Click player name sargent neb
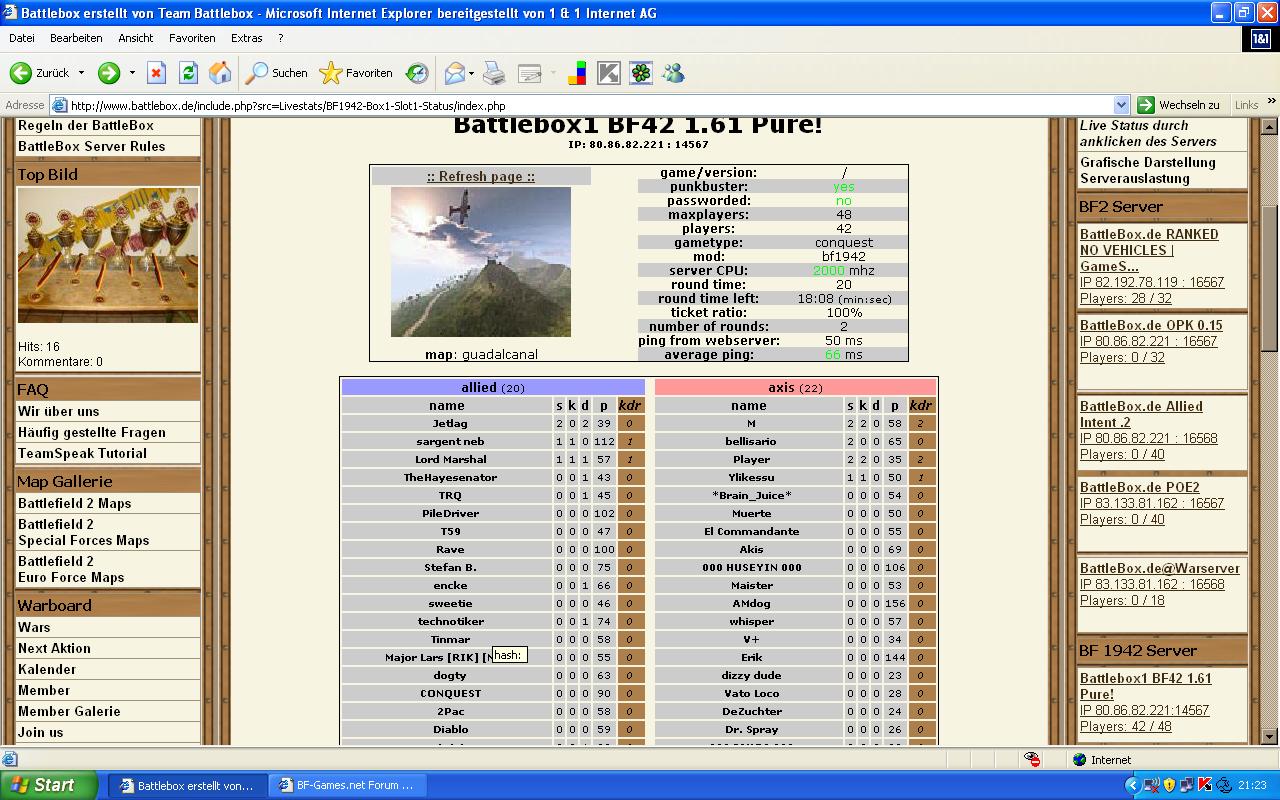Image resolution: width=1280 pixels, height=800 pixels. 450,441
